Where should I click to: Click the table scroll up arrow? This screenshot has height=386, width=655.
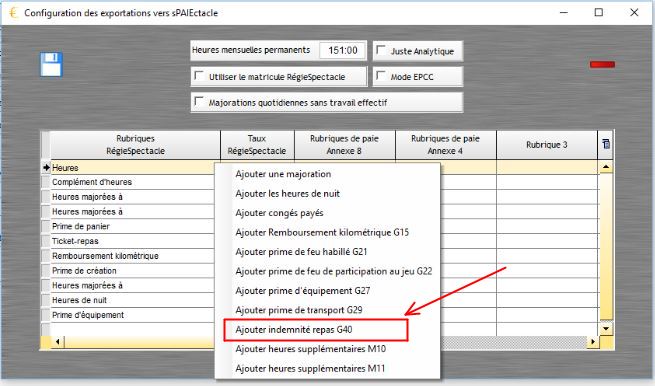(x=606, y=167)
